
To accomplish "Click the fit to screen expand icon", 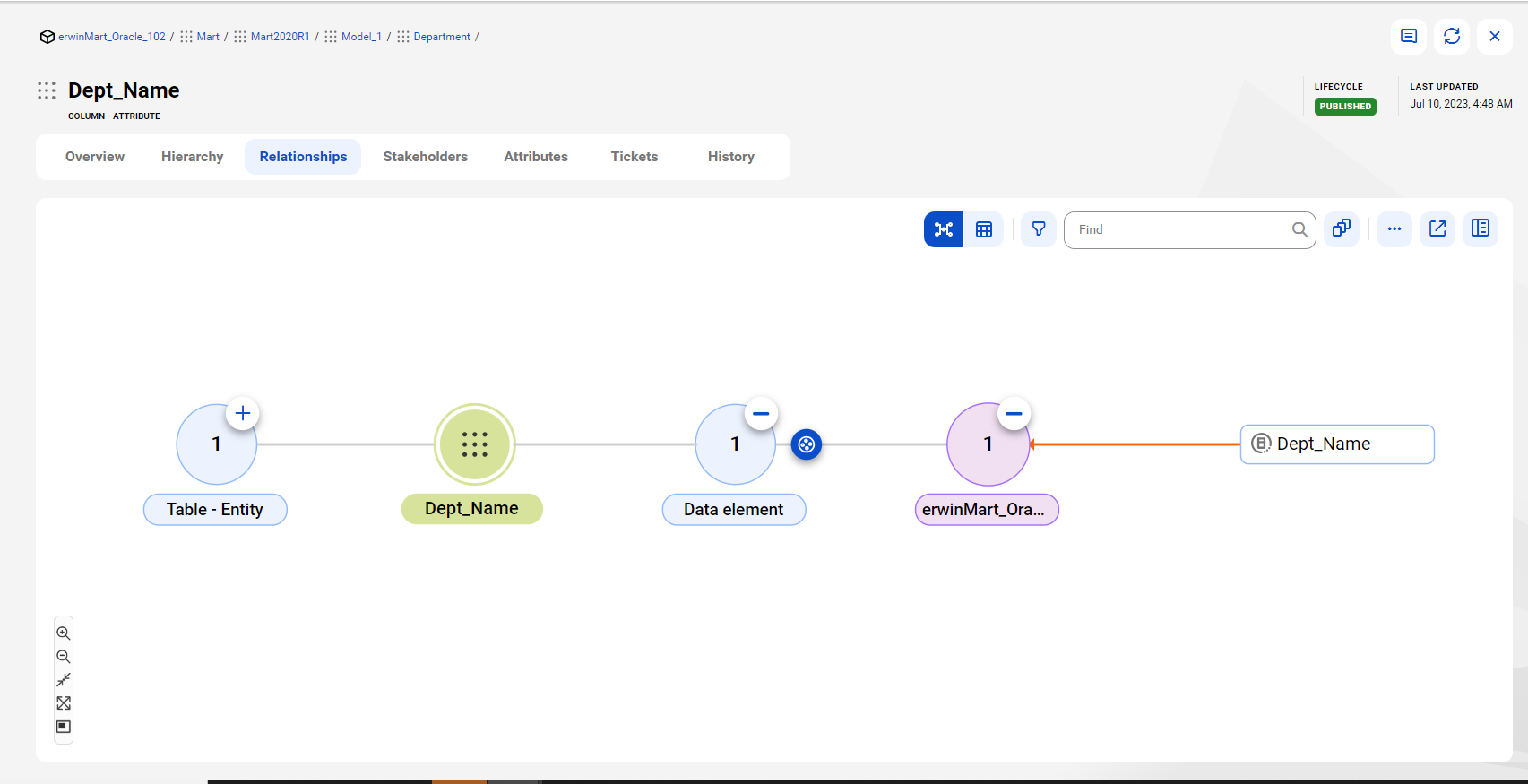I will click(64, 703).
